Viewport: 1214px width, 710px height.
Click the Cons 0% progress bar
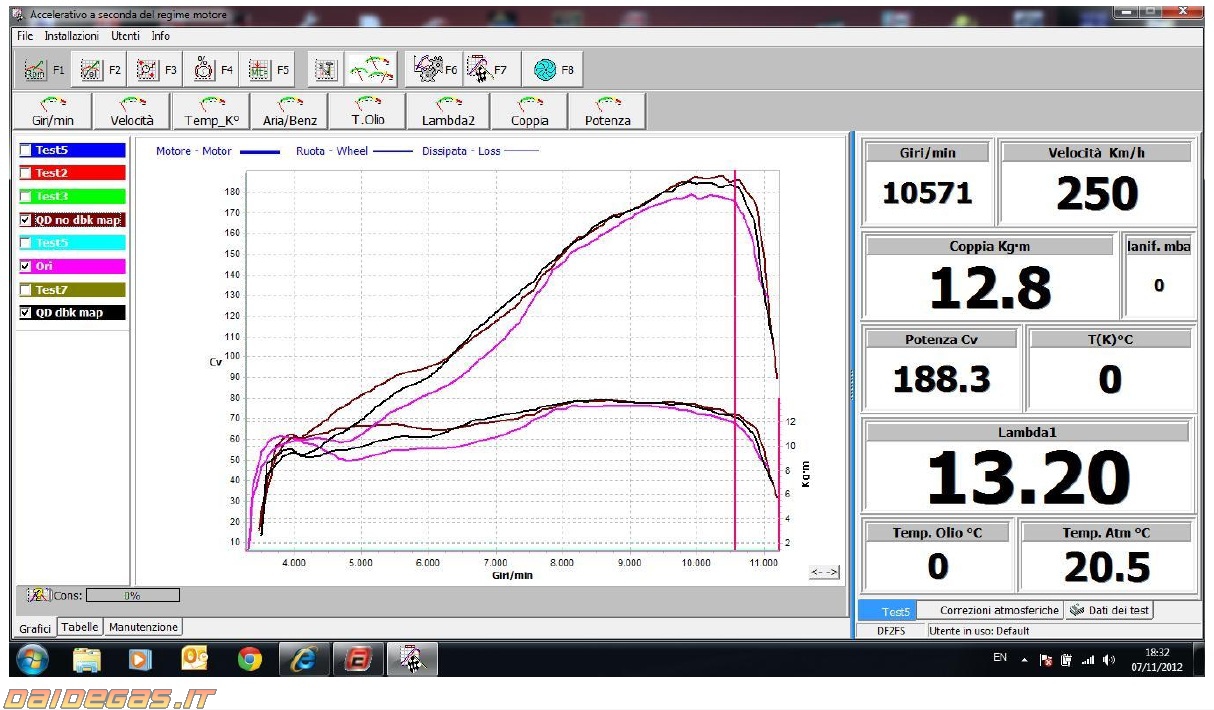[132, 595]
